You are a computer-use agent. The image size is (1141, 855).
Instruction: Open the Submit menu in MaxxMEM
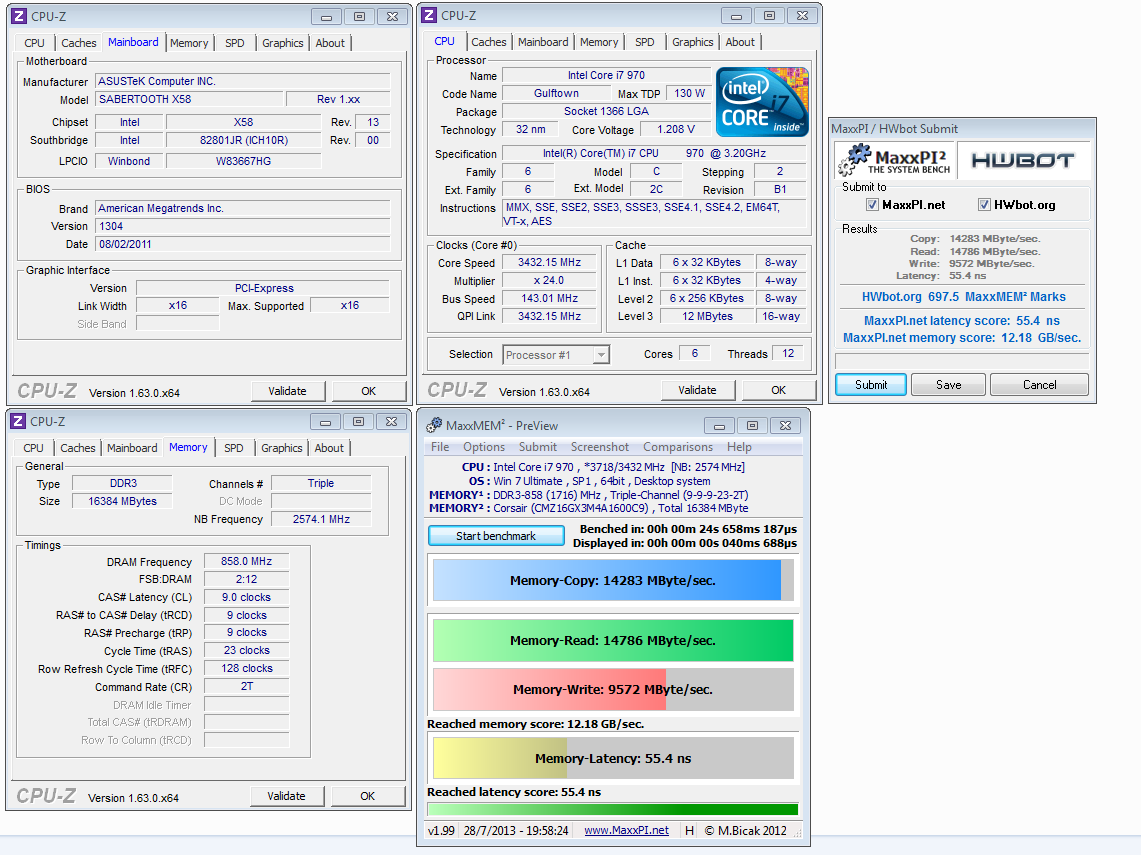(538, 447)
